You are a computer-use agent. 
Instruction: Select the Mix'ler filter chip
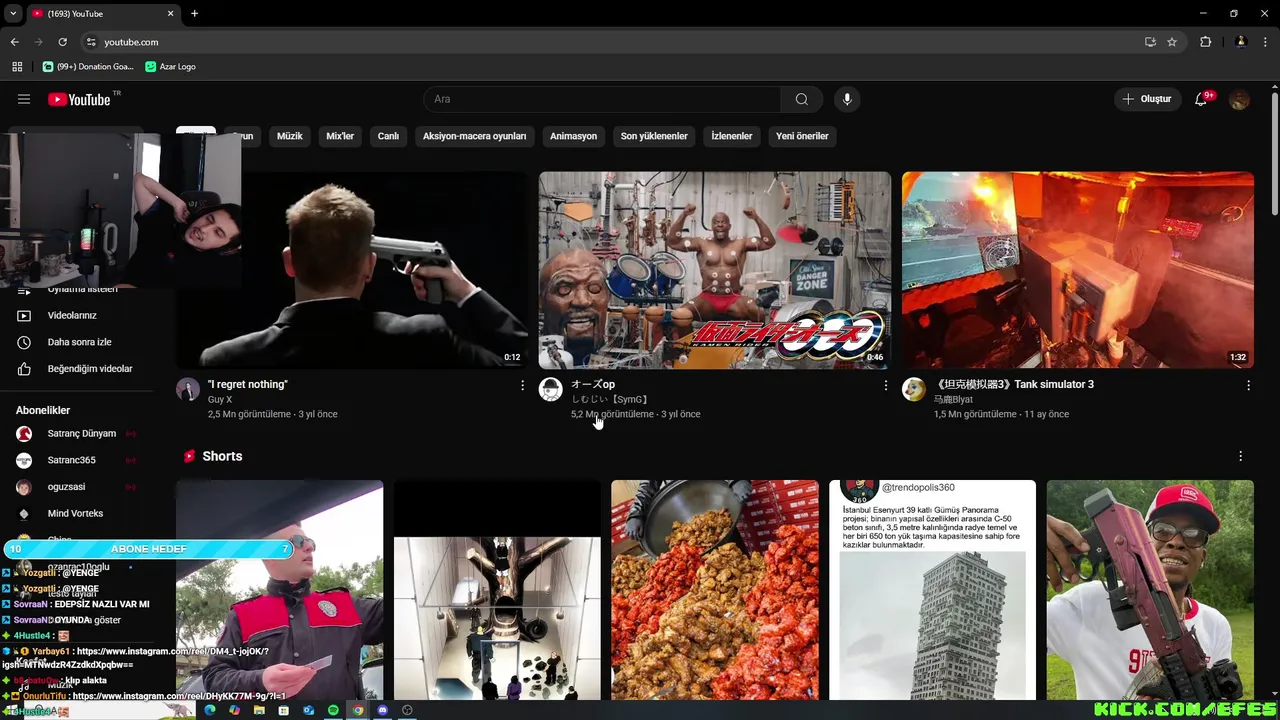(340, 136)
